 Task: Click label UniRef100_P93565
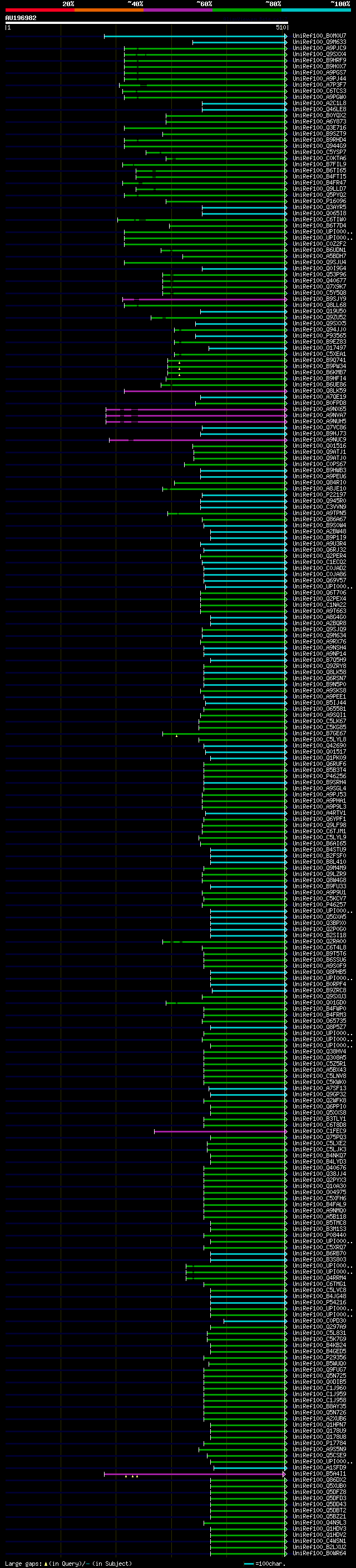tap(319, 335)
